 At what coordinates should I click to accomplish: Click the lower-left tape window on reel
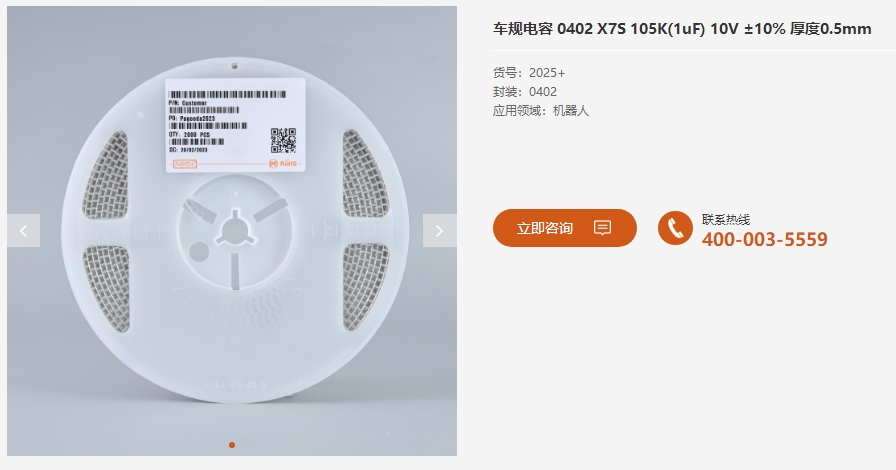tap(106, 289)
